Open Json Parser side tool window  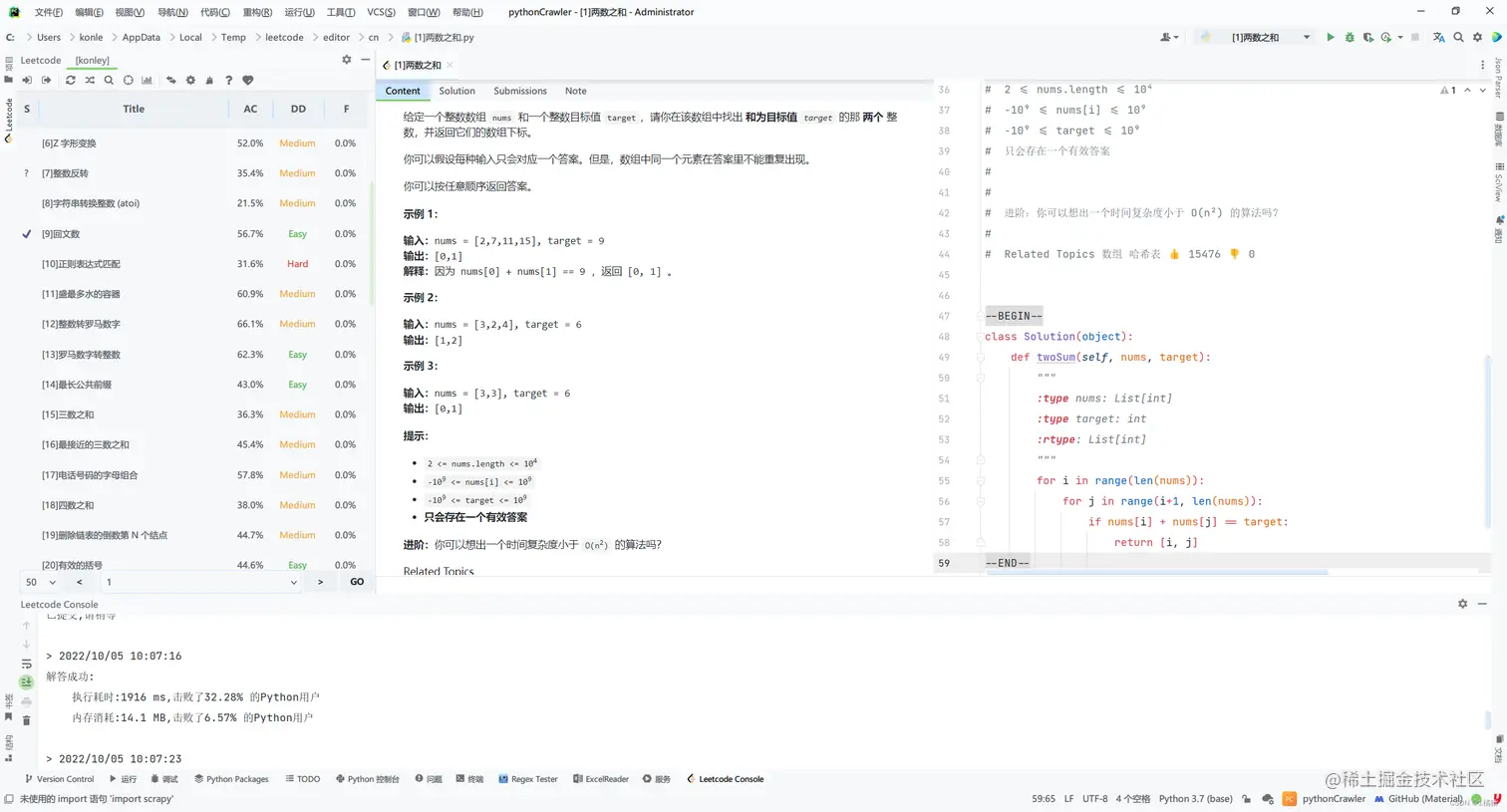(1498, 78)
